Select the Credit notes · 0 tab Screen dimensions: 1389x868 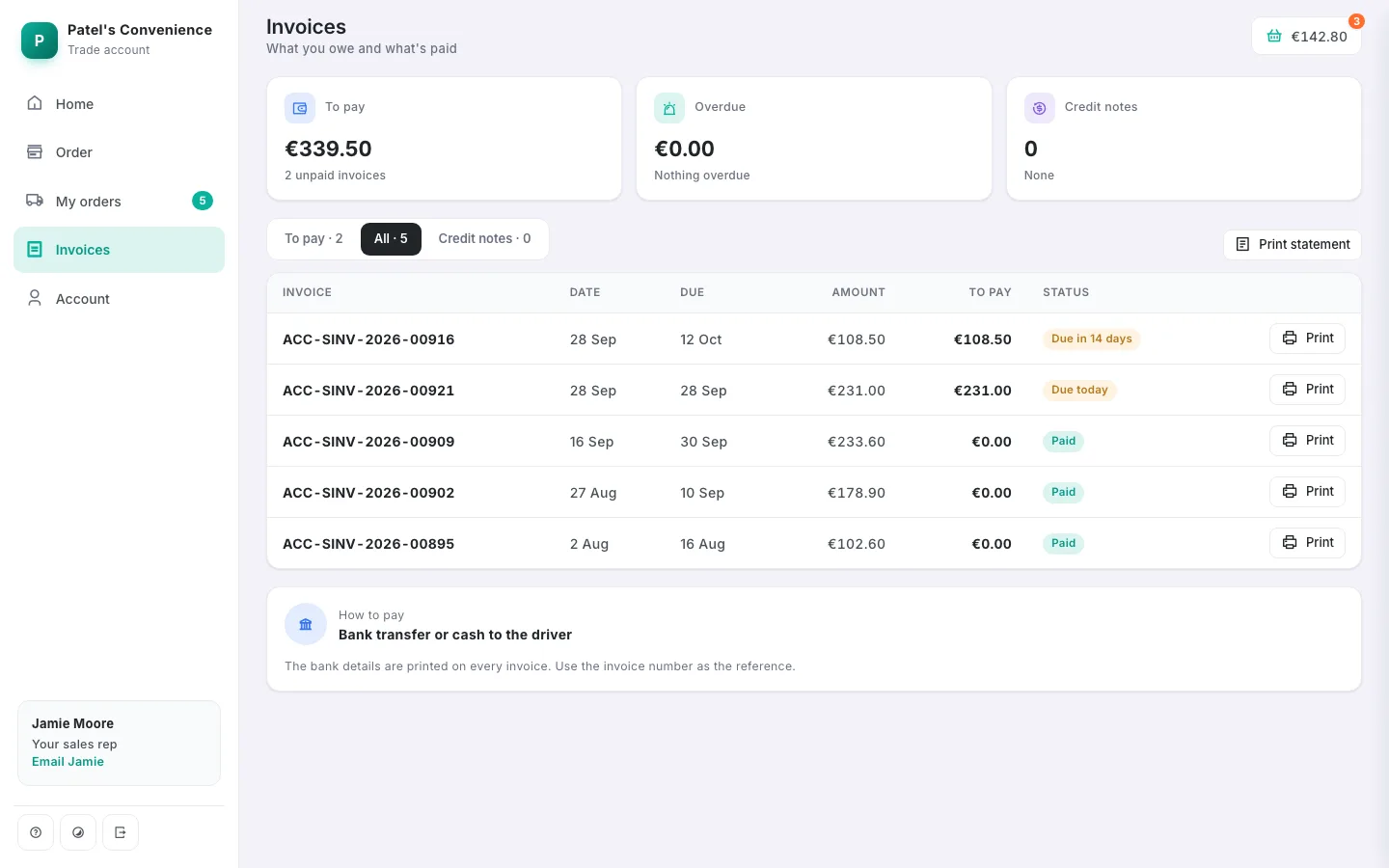(x=484, y=238)
